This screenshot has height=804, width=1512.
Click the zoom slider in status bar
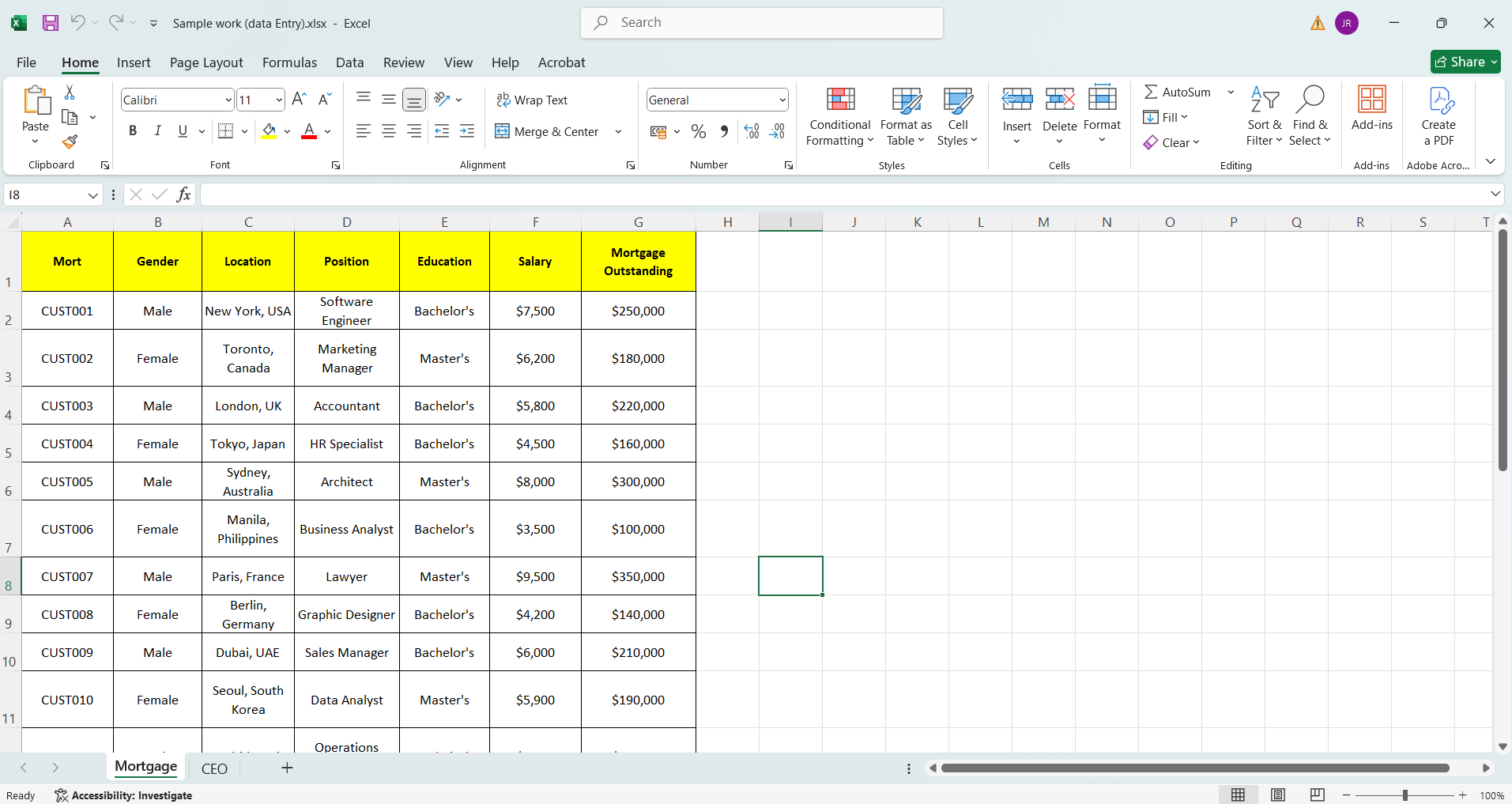pos(1405,795)
